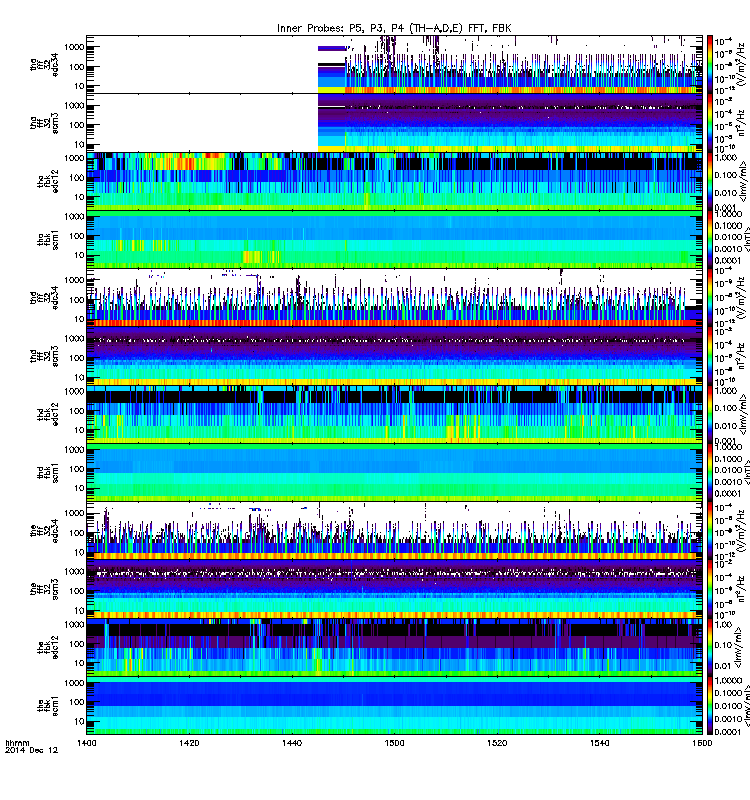Select the 1520 time axis label

497,743
